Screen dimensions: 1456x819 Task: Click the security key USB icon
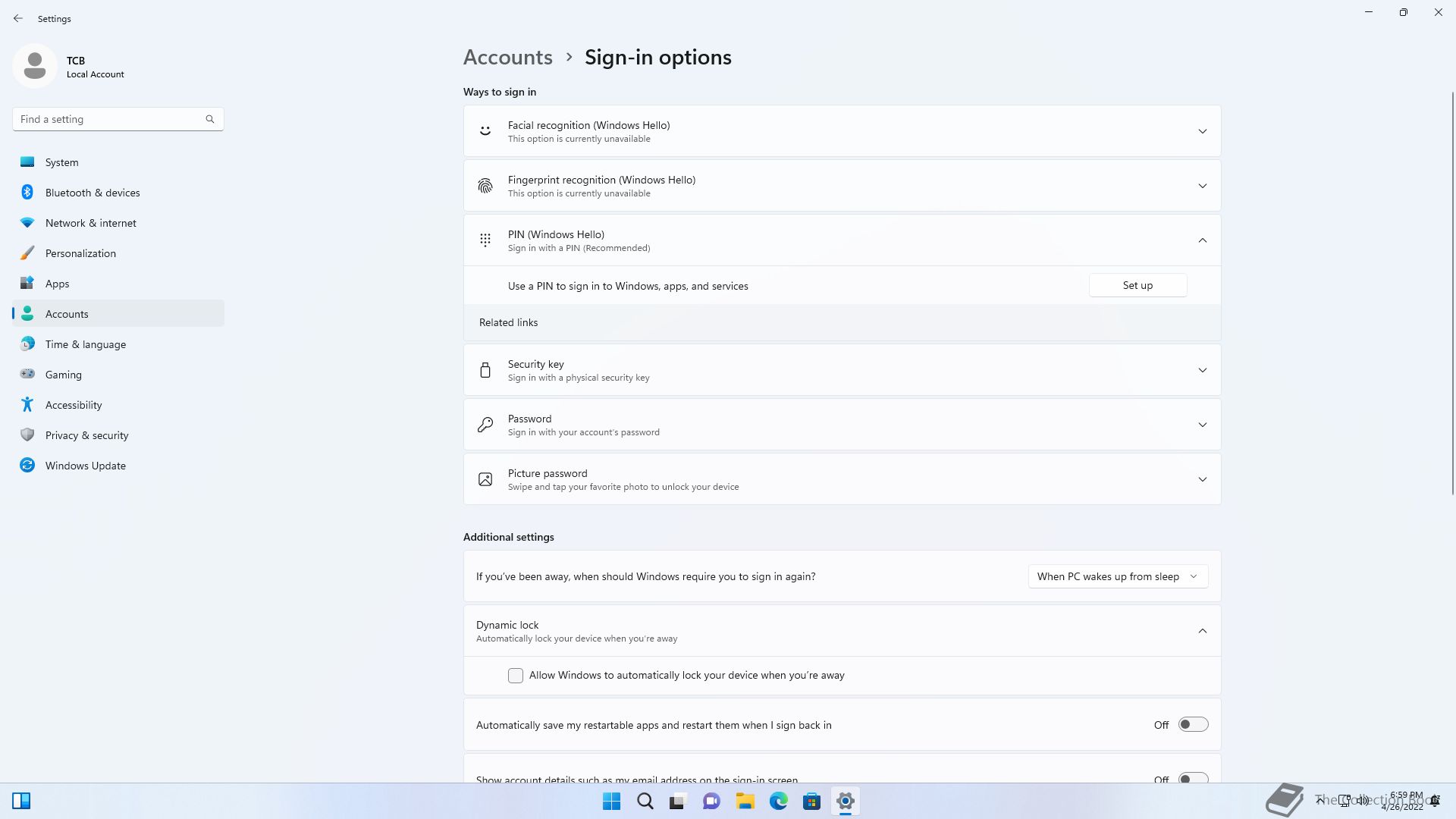coord(485,370)
